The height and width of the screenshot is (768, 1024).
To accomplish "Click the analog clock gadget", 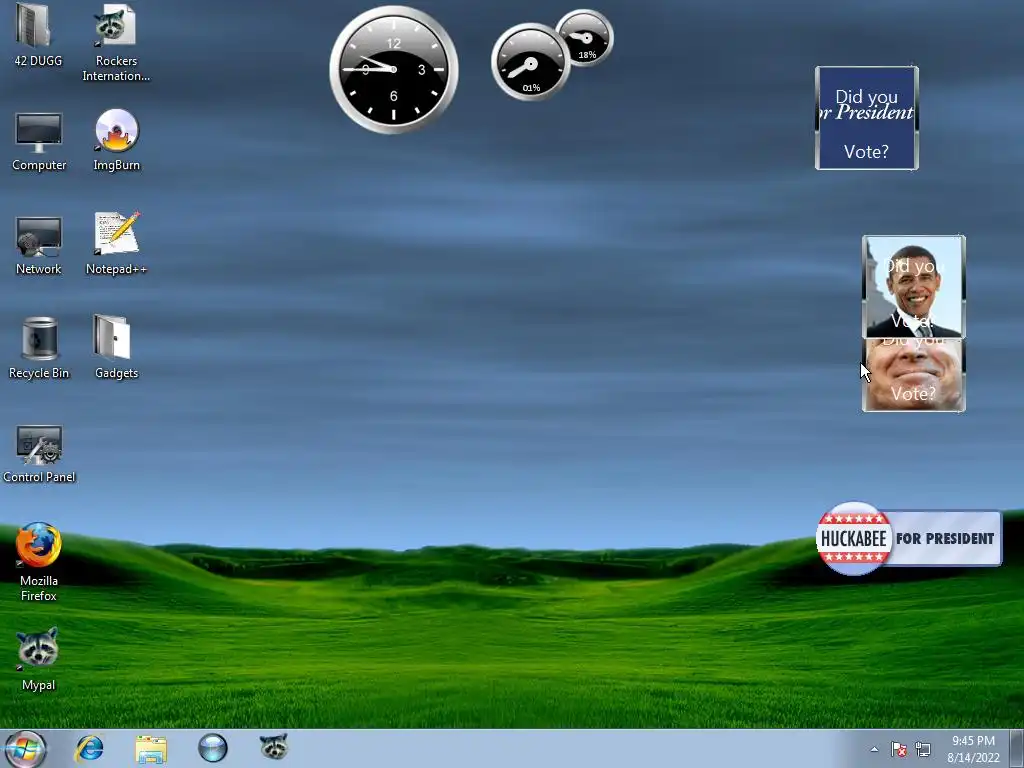I will 394,69.
